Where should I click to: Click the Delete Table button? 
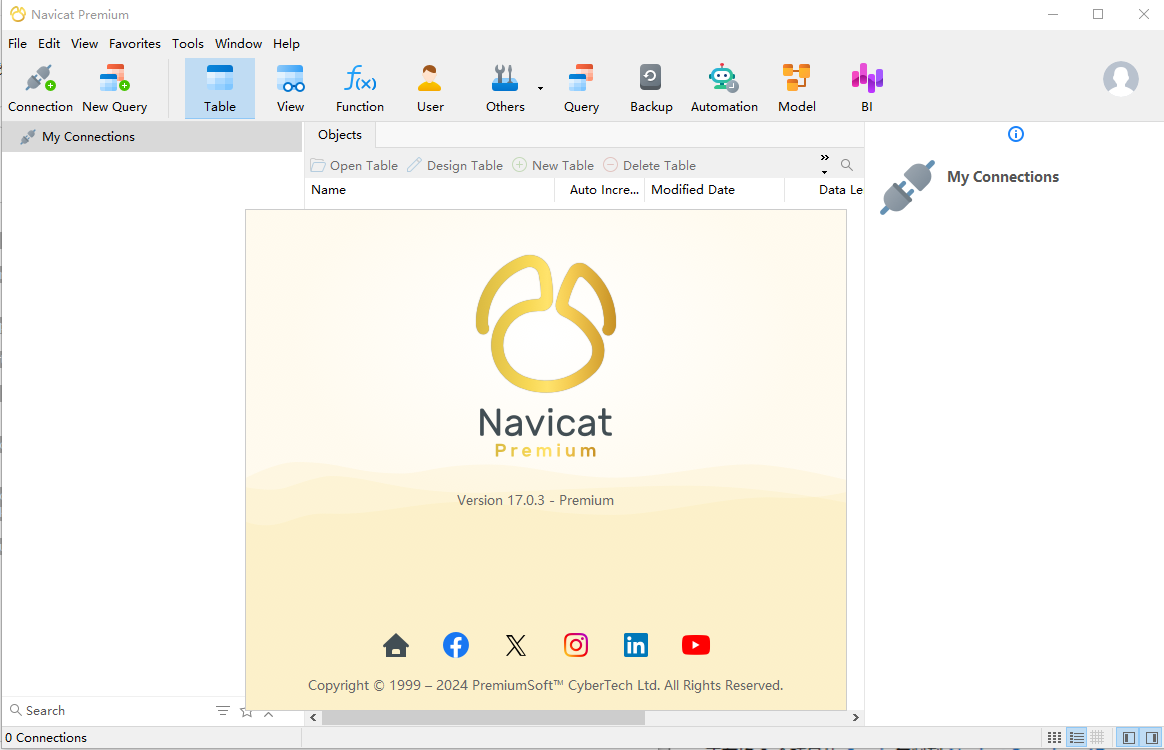(650, 166)
